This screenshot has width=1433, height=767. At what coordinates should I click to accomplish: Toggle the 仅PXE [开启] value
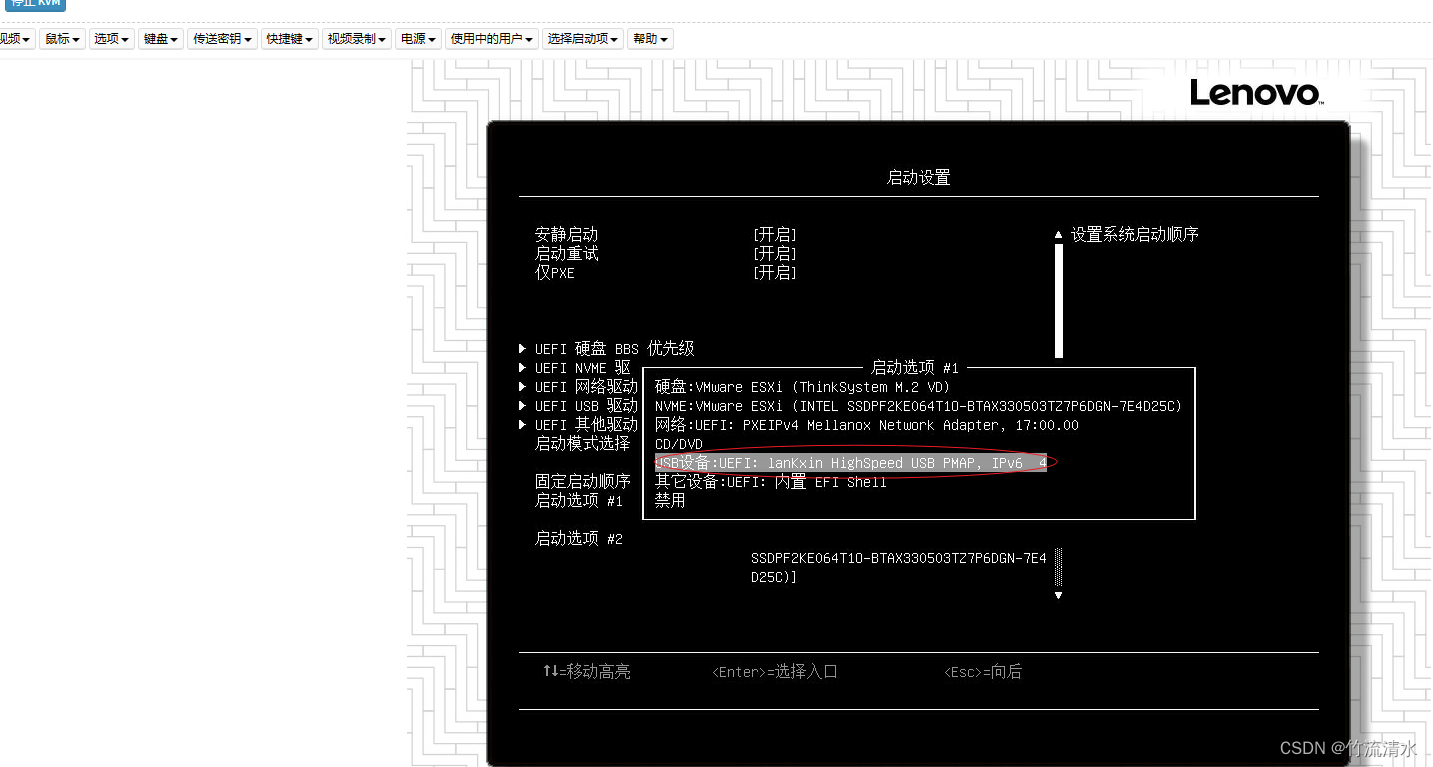[x=775, y=272]
